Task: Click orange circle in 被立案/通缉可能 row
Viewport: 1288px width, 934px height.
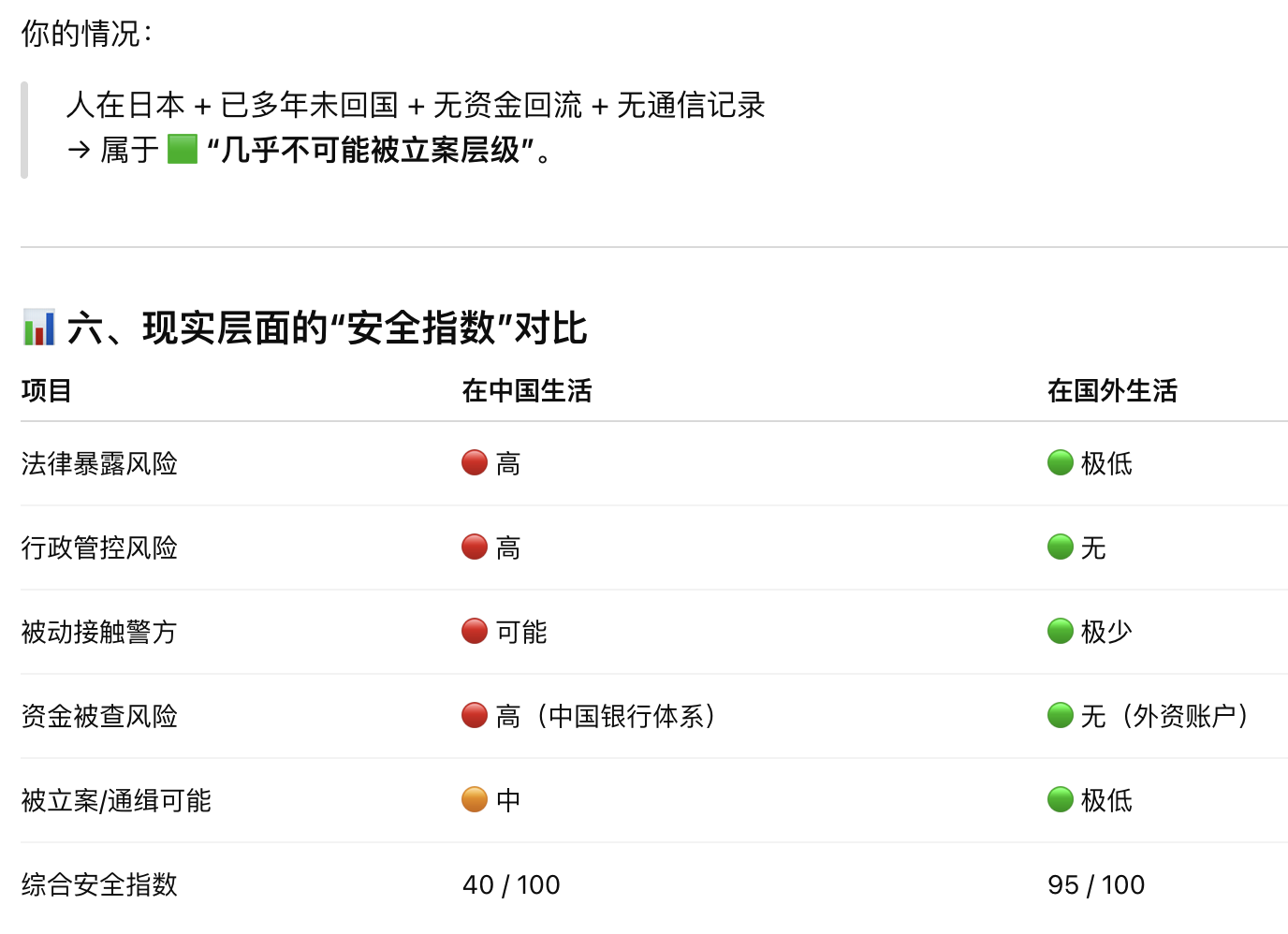Action: click(475, 800)
